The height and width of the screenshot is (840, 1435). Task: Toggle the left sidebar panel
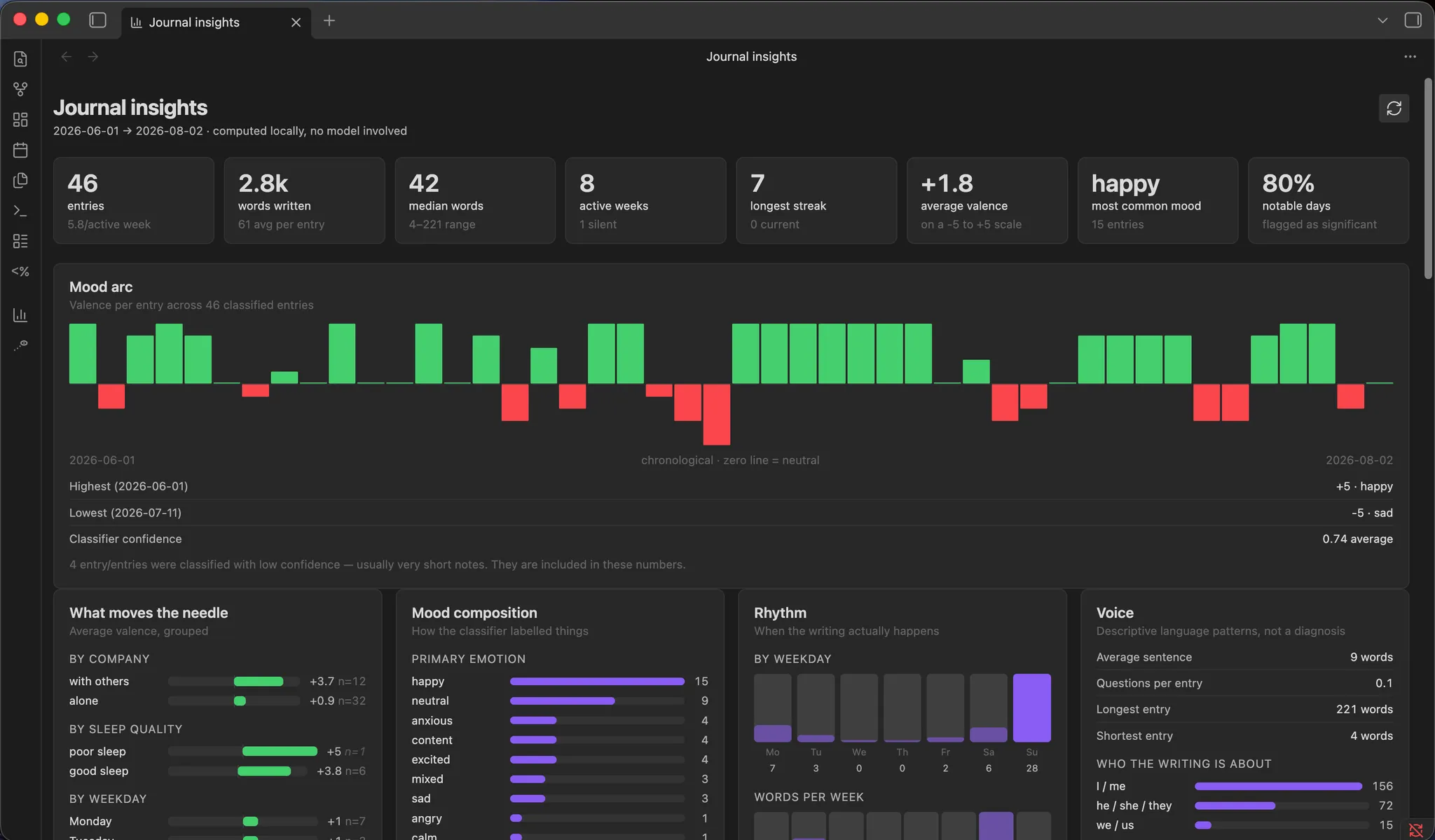coord(98,20)
